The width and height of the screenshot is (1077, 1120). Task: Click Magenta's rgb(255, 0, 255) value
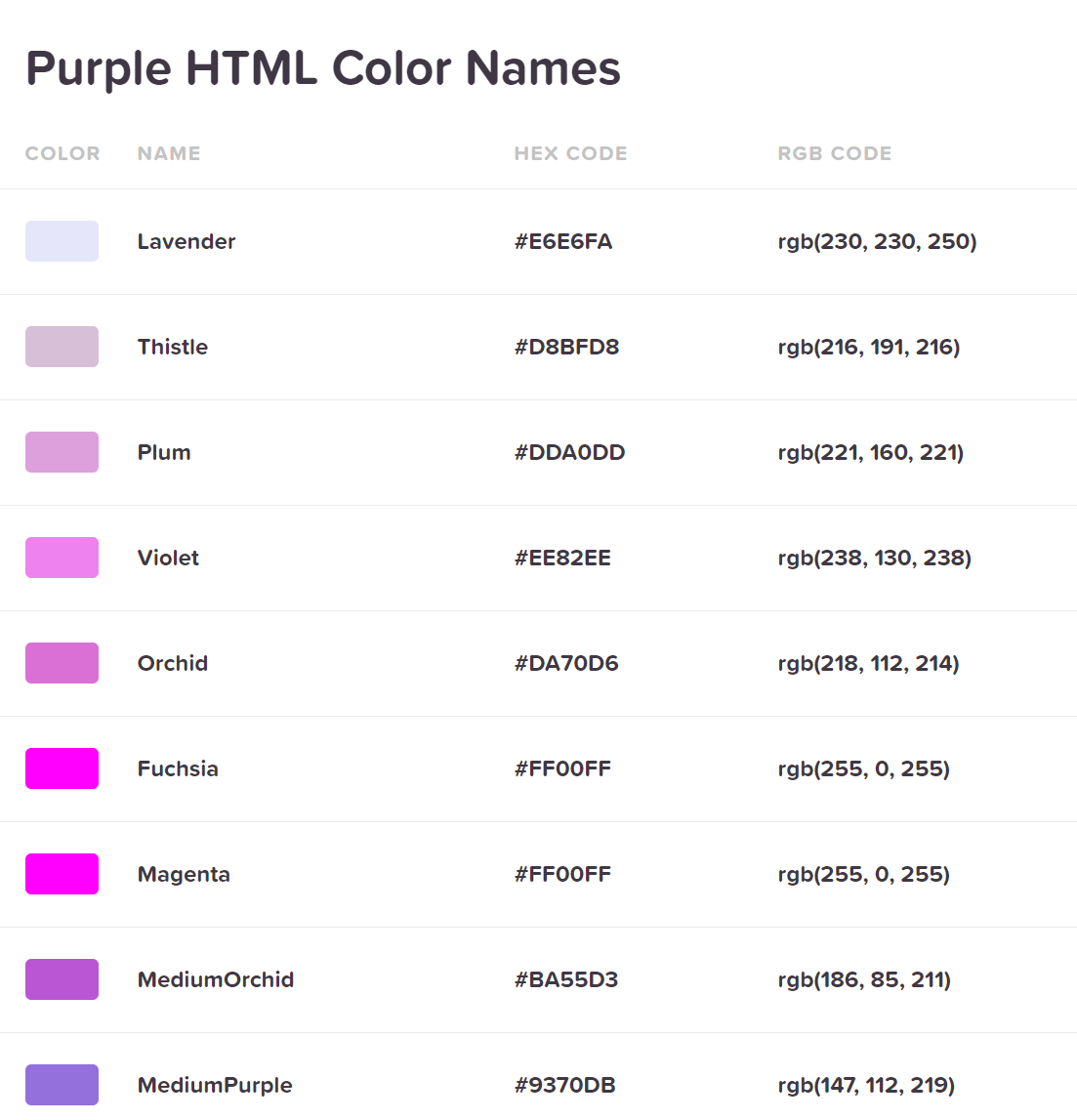[864, 874]
